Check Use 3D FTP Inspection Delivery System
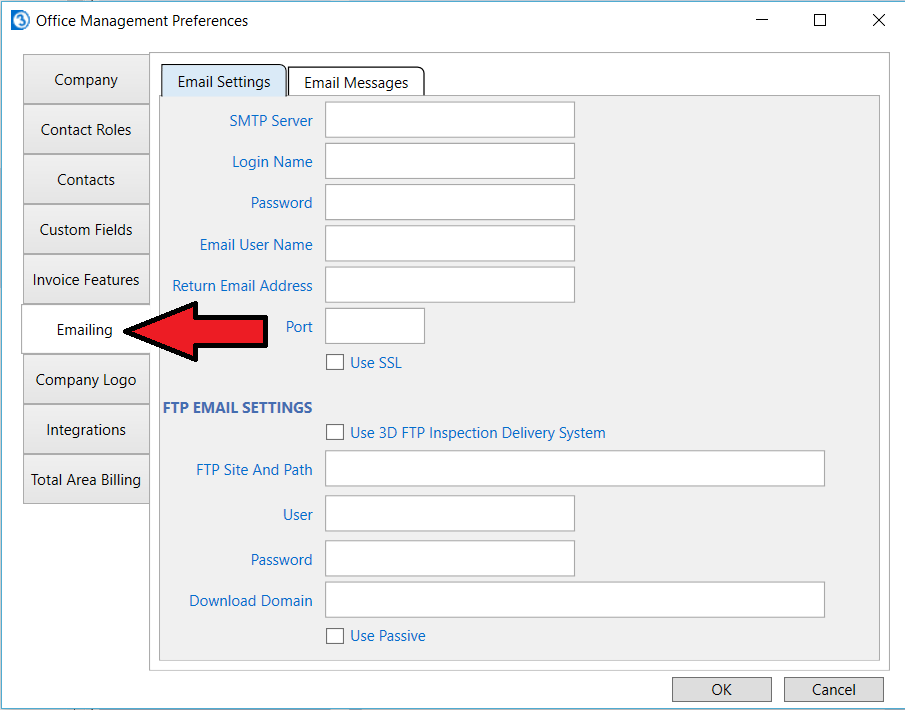 coord(335,432)
